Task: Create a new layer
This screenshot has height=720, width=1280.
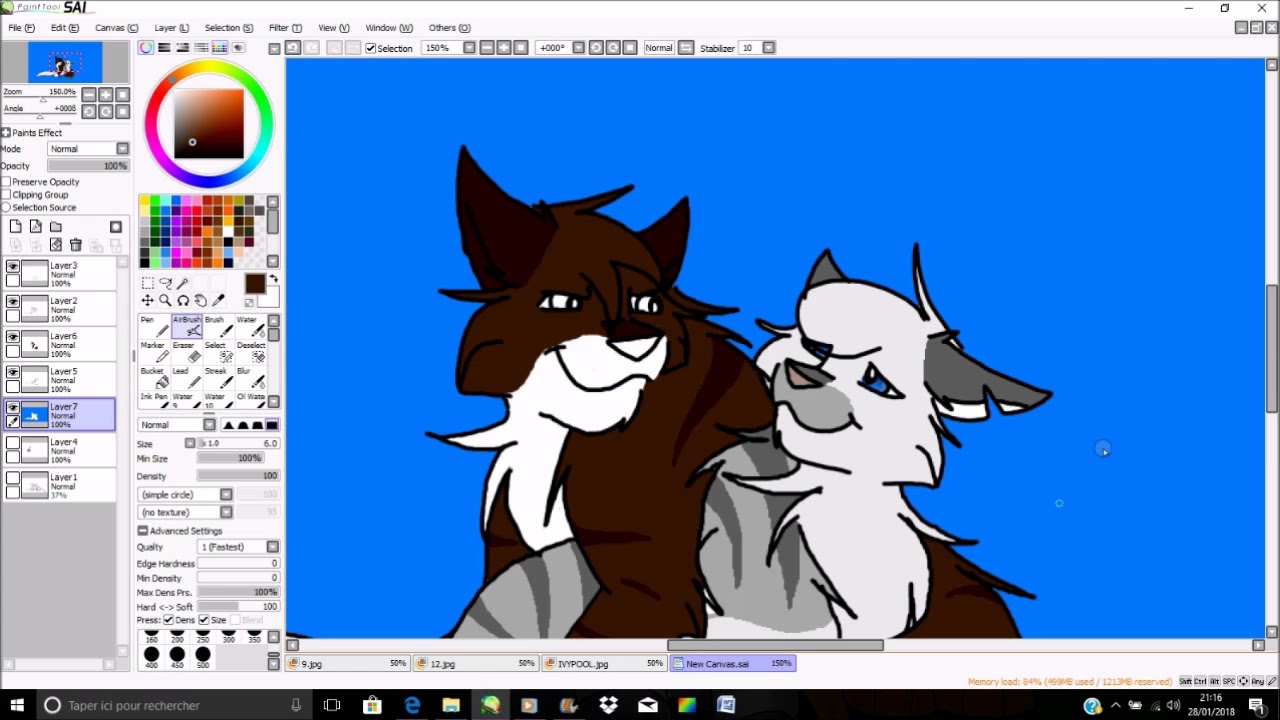Action: [x=15, y=227]
